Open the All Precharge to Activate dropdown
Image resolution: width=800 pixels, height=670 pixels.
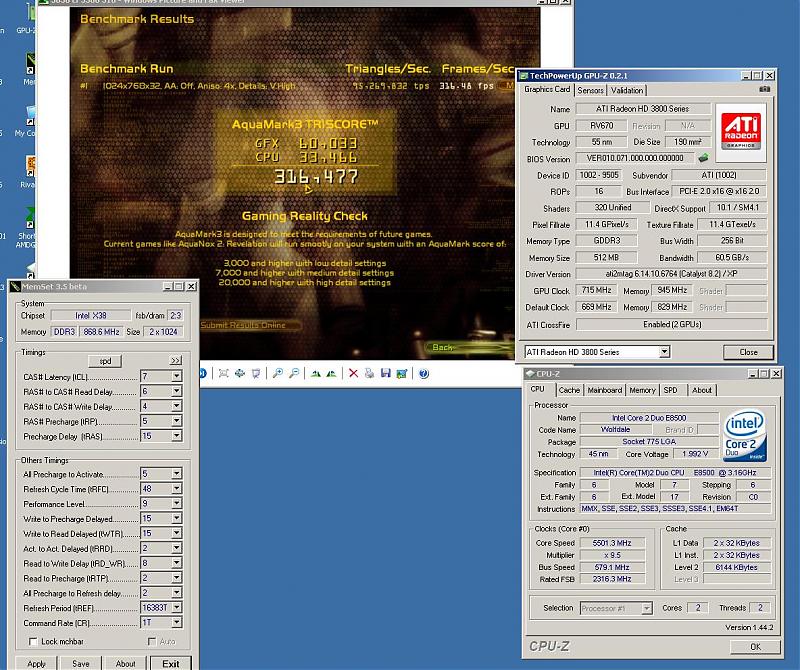[x=177, y=474]
